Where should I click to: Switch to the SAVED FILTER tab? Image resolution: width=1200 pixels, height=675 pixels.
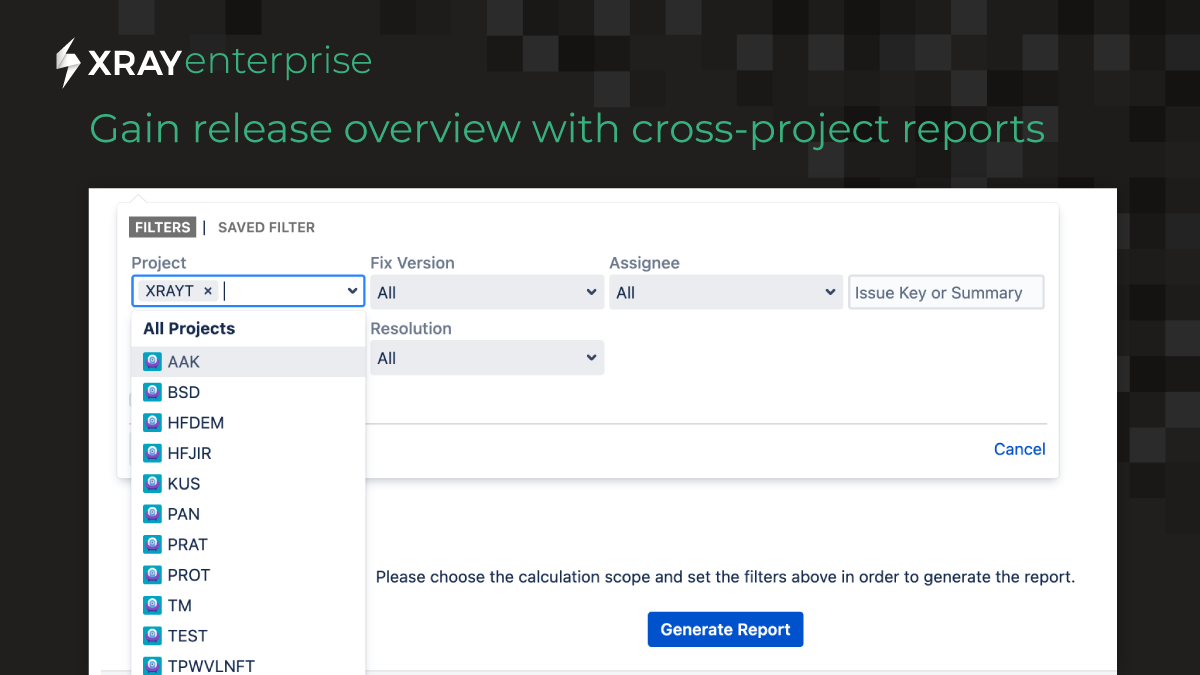tap(266, 227)
